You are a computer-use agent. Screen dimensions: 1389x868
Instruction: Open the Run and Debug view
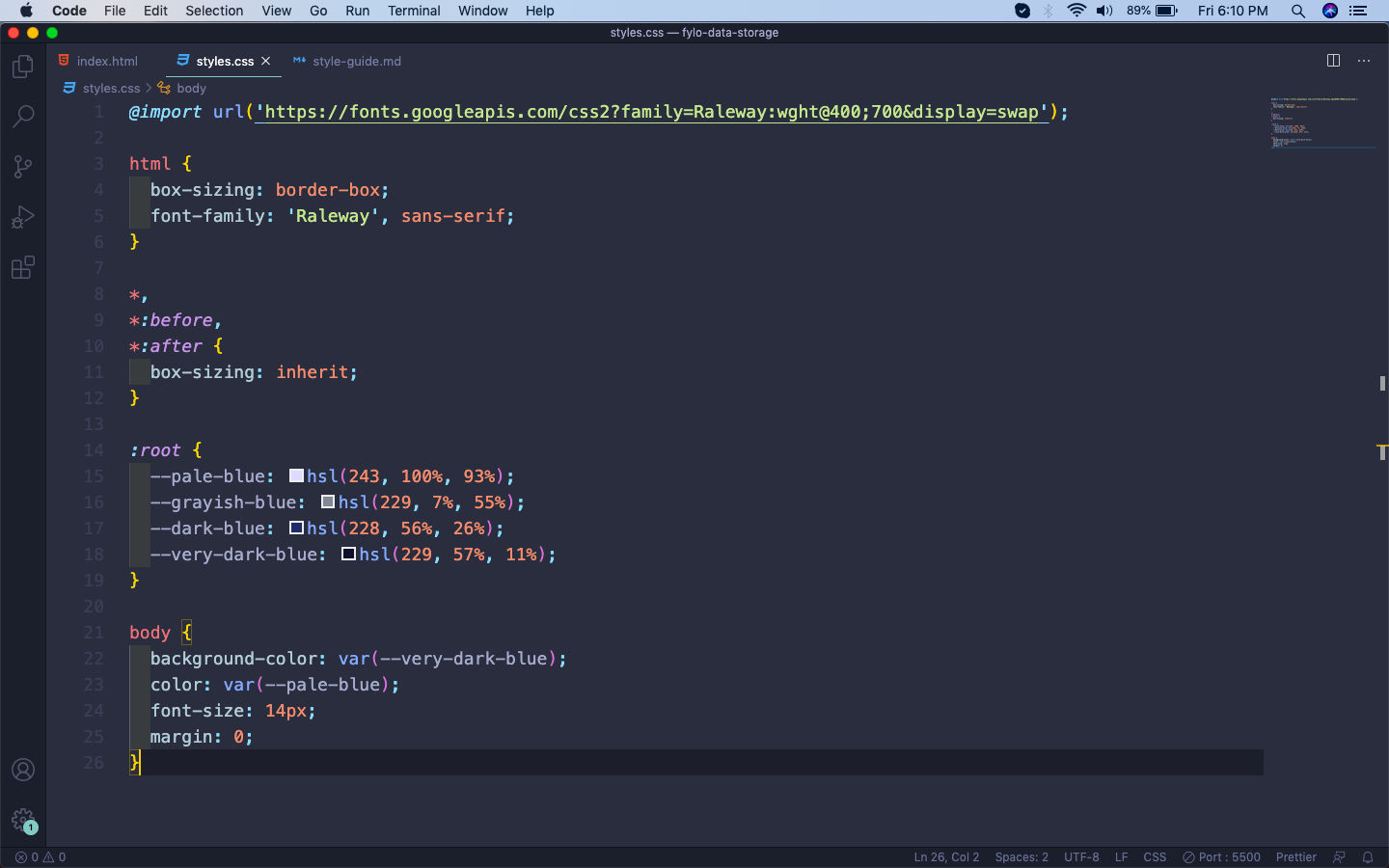click(x=23, y=217)
